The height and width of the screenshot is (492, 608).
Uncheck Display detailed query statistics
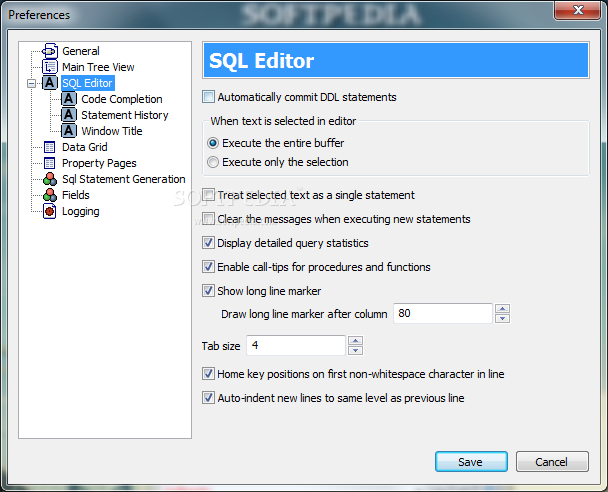click(208, 243)
